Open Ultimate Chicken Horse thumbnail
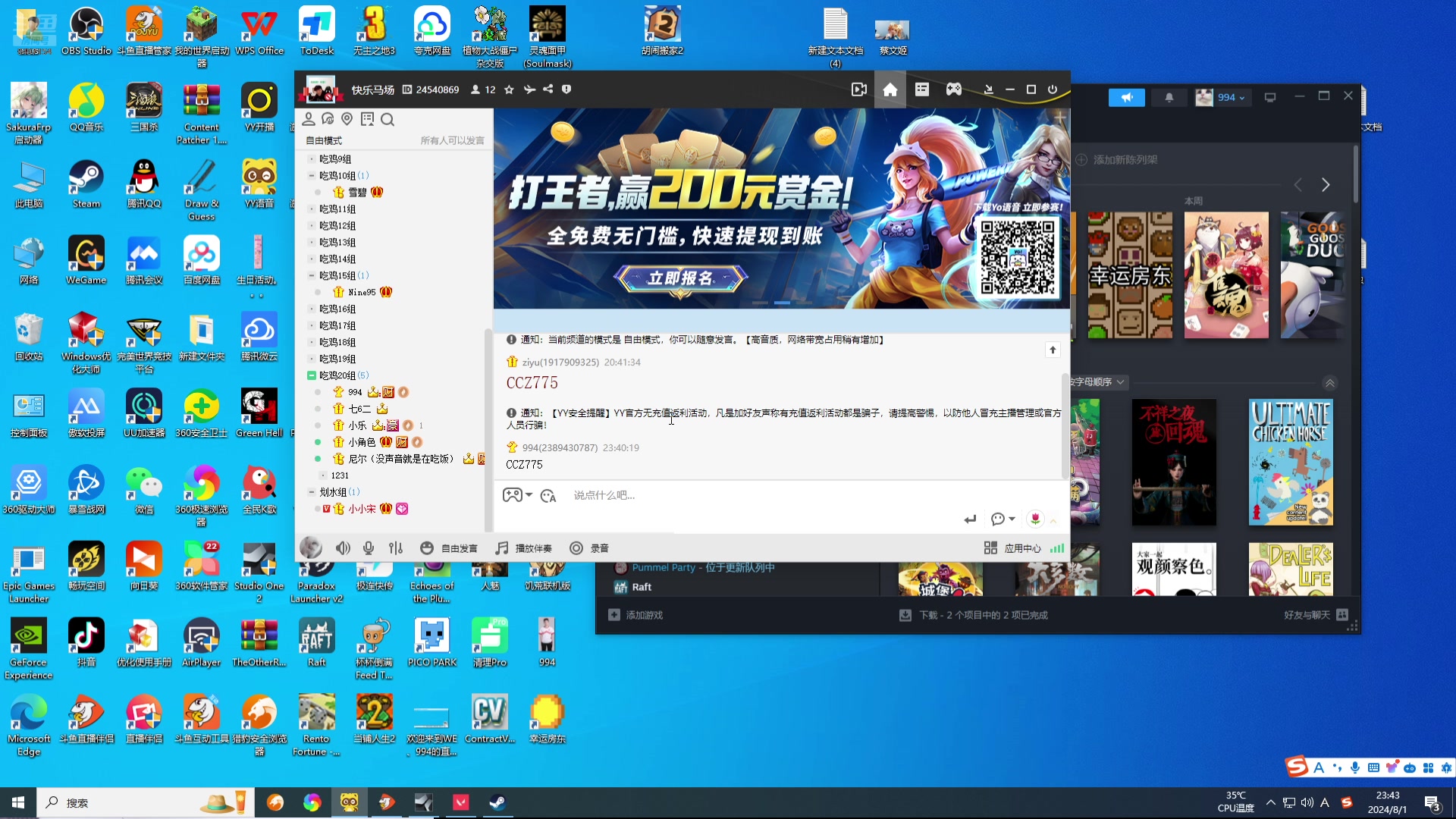 (1291, 463)
